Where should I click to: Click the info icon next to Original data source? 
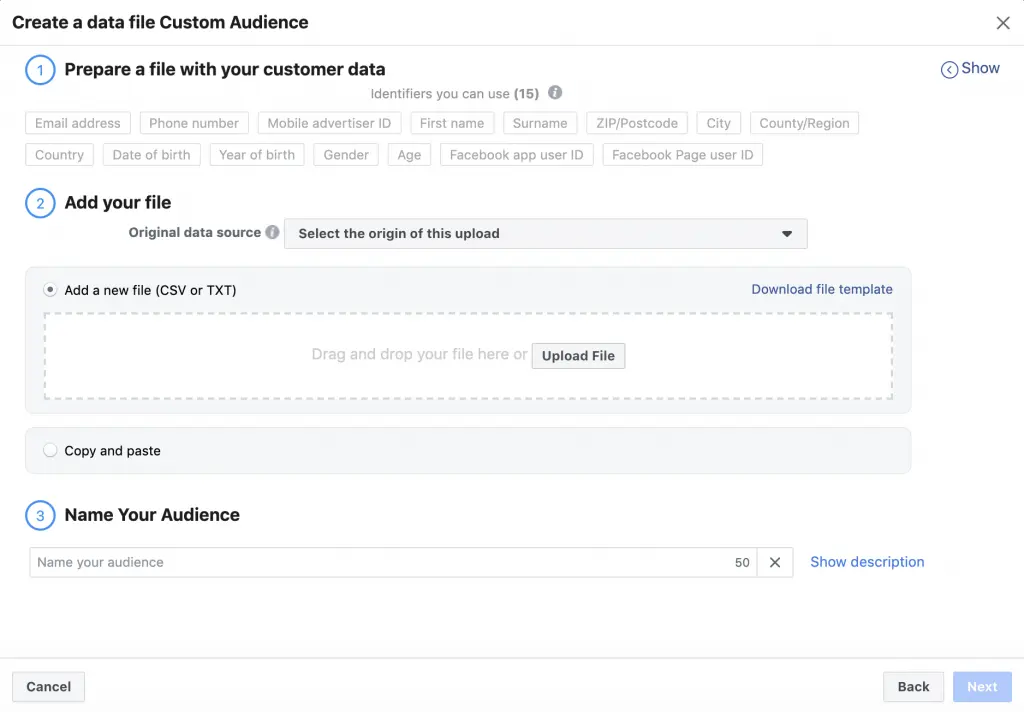click(x=271, y=232)
